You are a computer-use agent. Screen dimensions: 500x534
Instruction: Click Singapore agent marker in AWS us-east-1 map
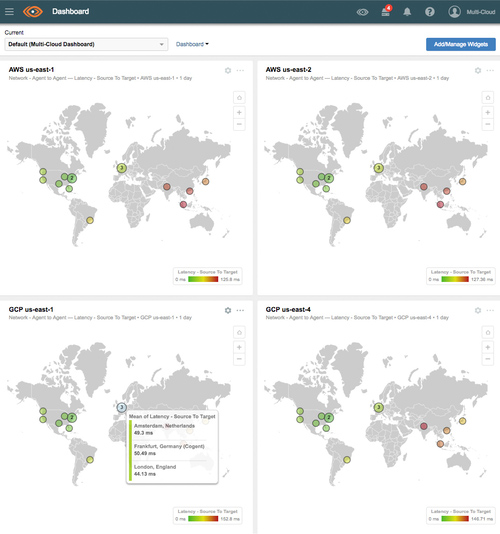(183, 204)
